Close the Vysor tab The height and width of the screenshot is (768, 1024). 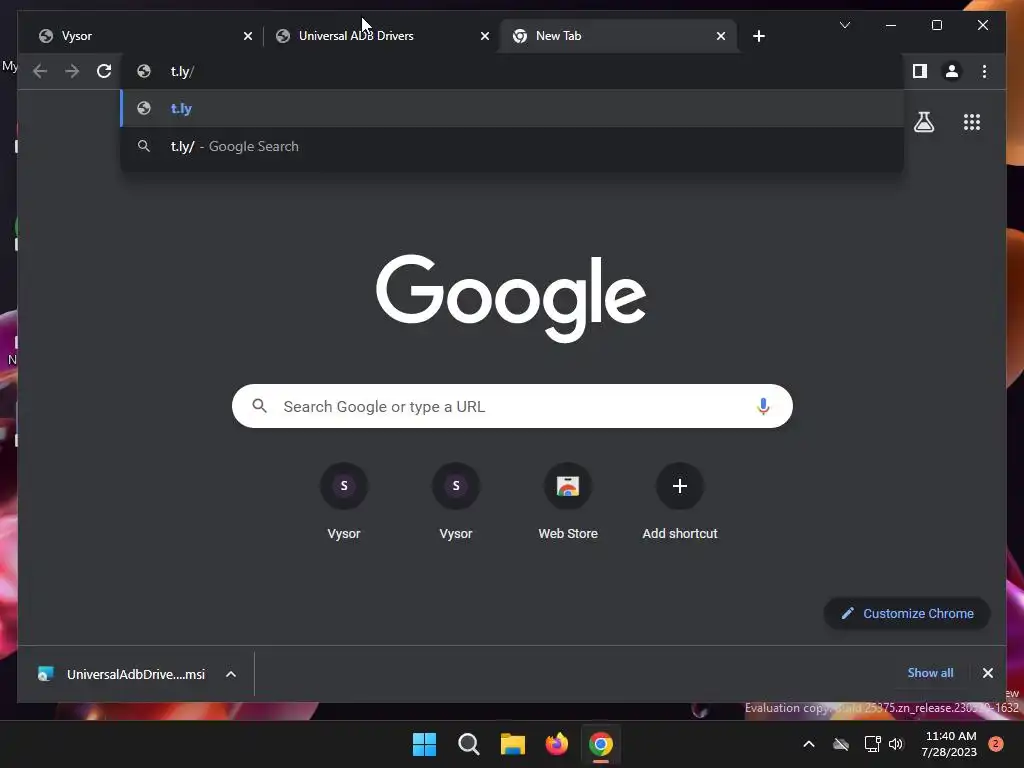pos(248,36)
